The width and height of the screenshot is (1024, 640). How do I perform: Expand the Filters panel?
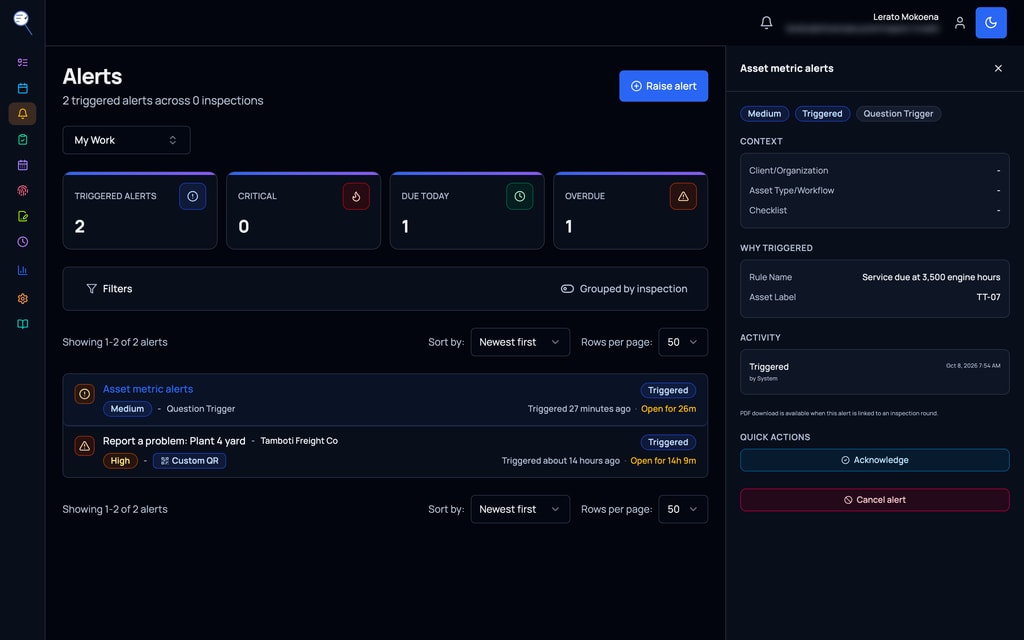click(109, 289)
